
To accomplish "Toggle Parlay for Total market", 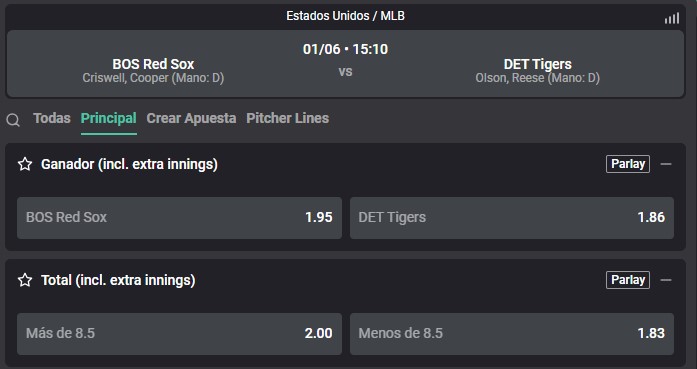I will click(x=628, y=280).
